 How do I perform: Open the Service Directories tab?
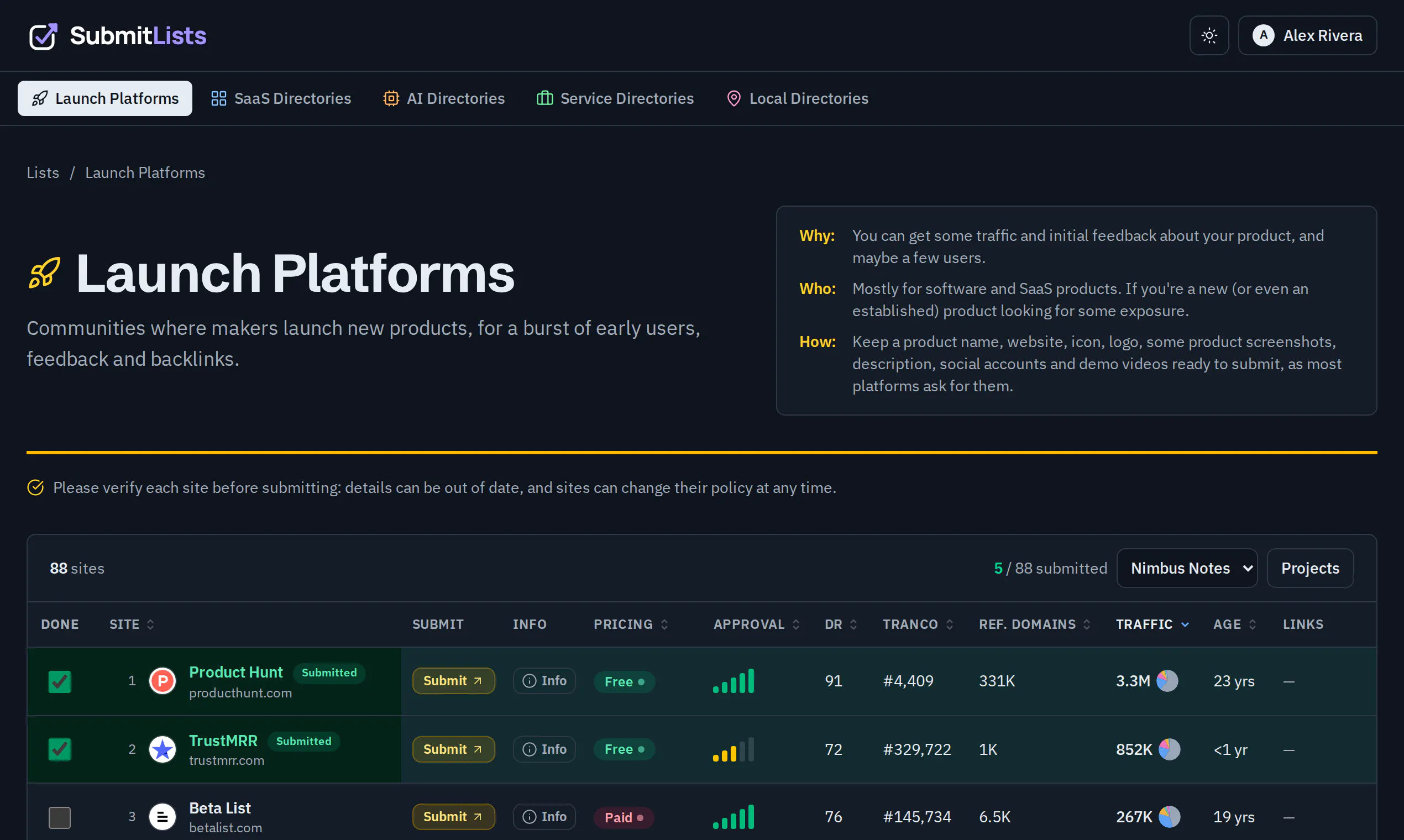click(615, 98)
